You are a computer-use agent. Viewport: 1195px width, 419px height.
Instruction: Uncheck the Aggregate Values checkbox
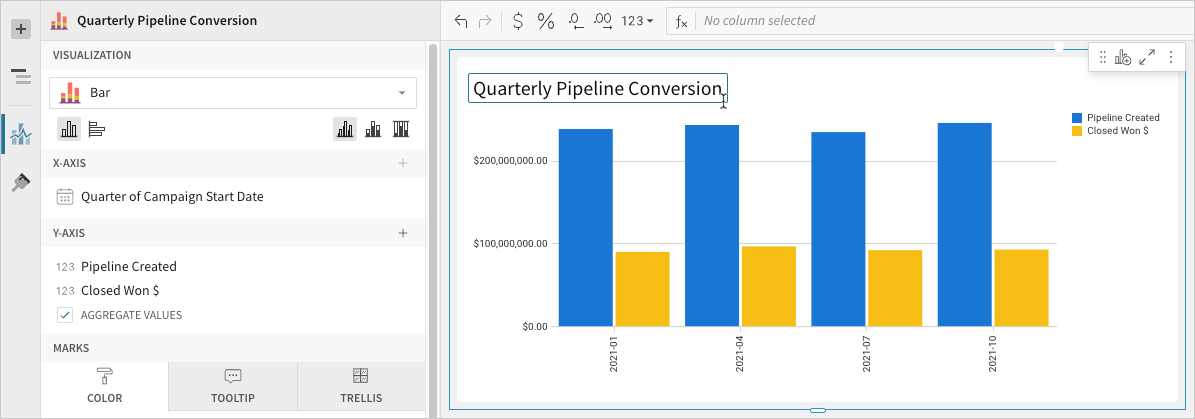pyautogui.click(x=65, y=315)
